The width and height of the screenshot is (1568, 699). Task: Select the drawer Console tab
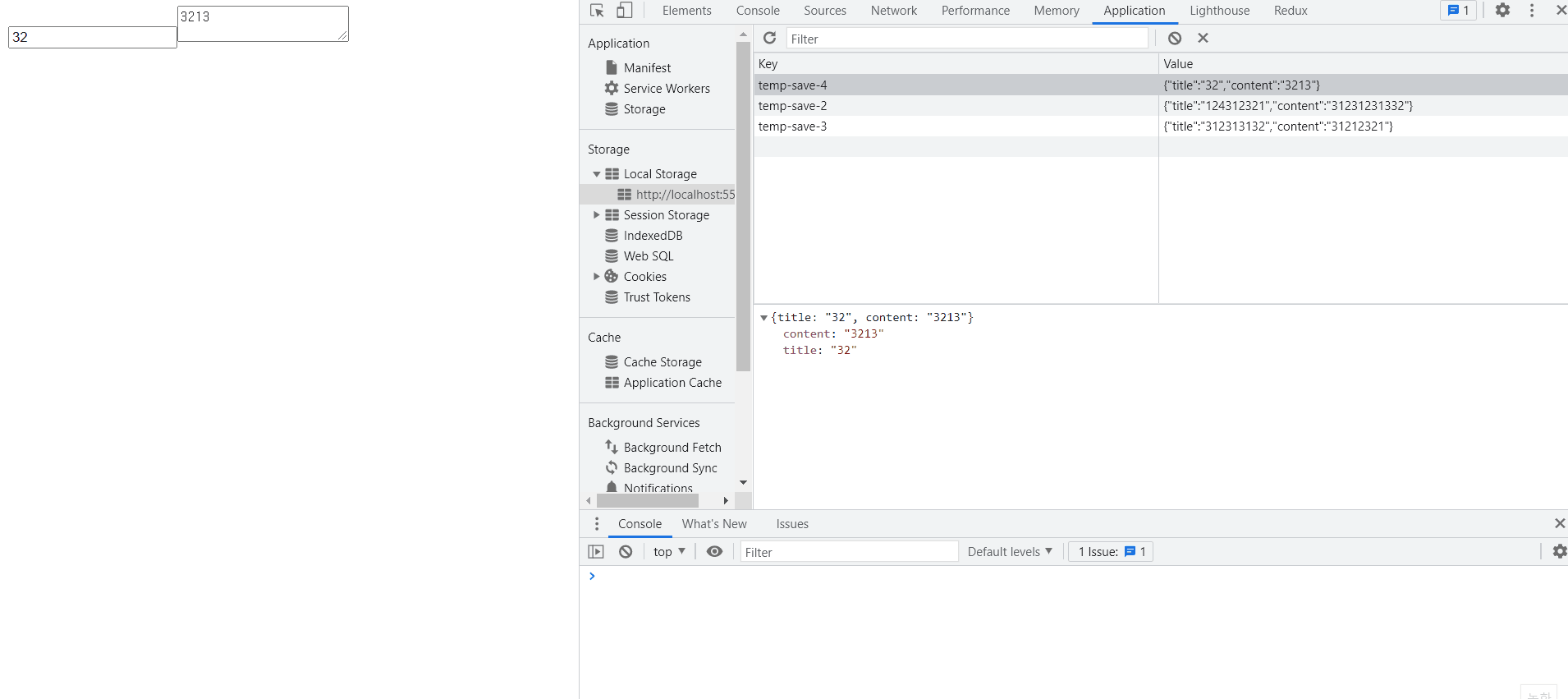[640, 524]
